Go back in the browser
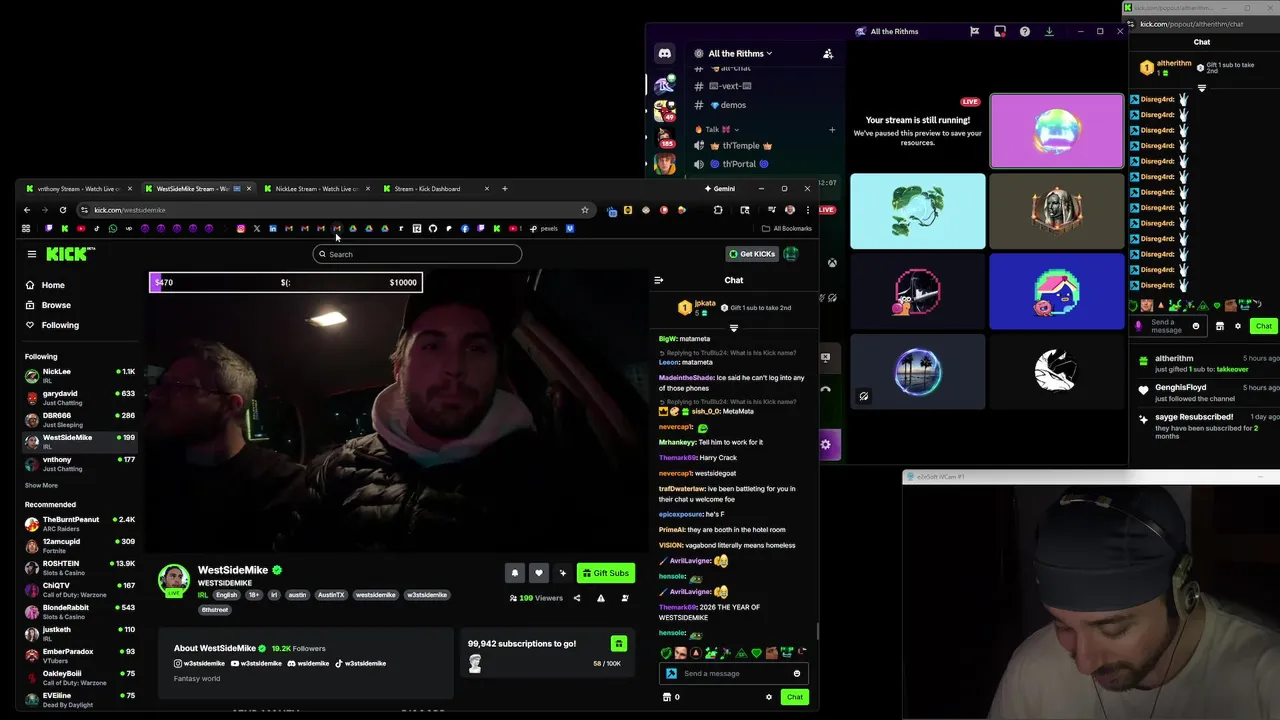 [27, 210]
